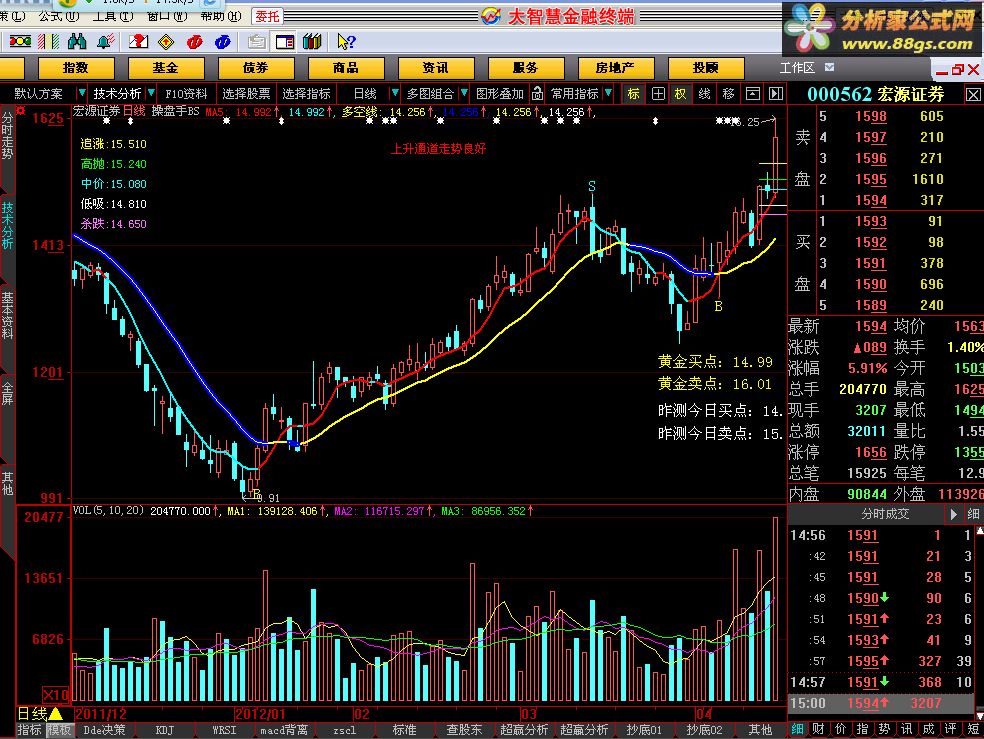Click the 选择股票 button
This screenshot has width=984, height=739.
(247, 93)
